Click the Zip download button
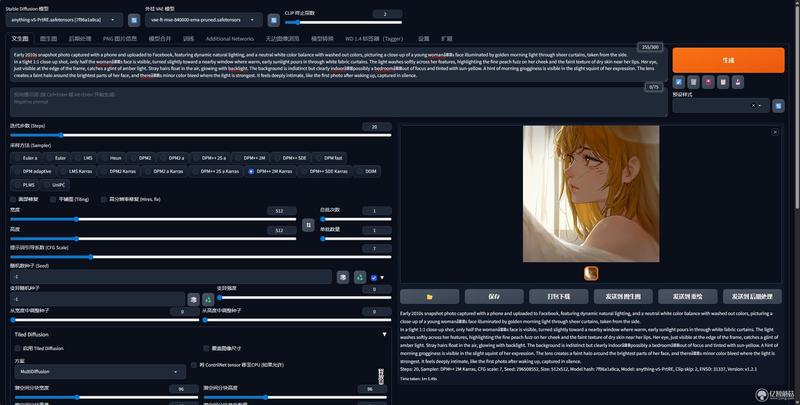The image size is (800, 405). coord(559,296)
